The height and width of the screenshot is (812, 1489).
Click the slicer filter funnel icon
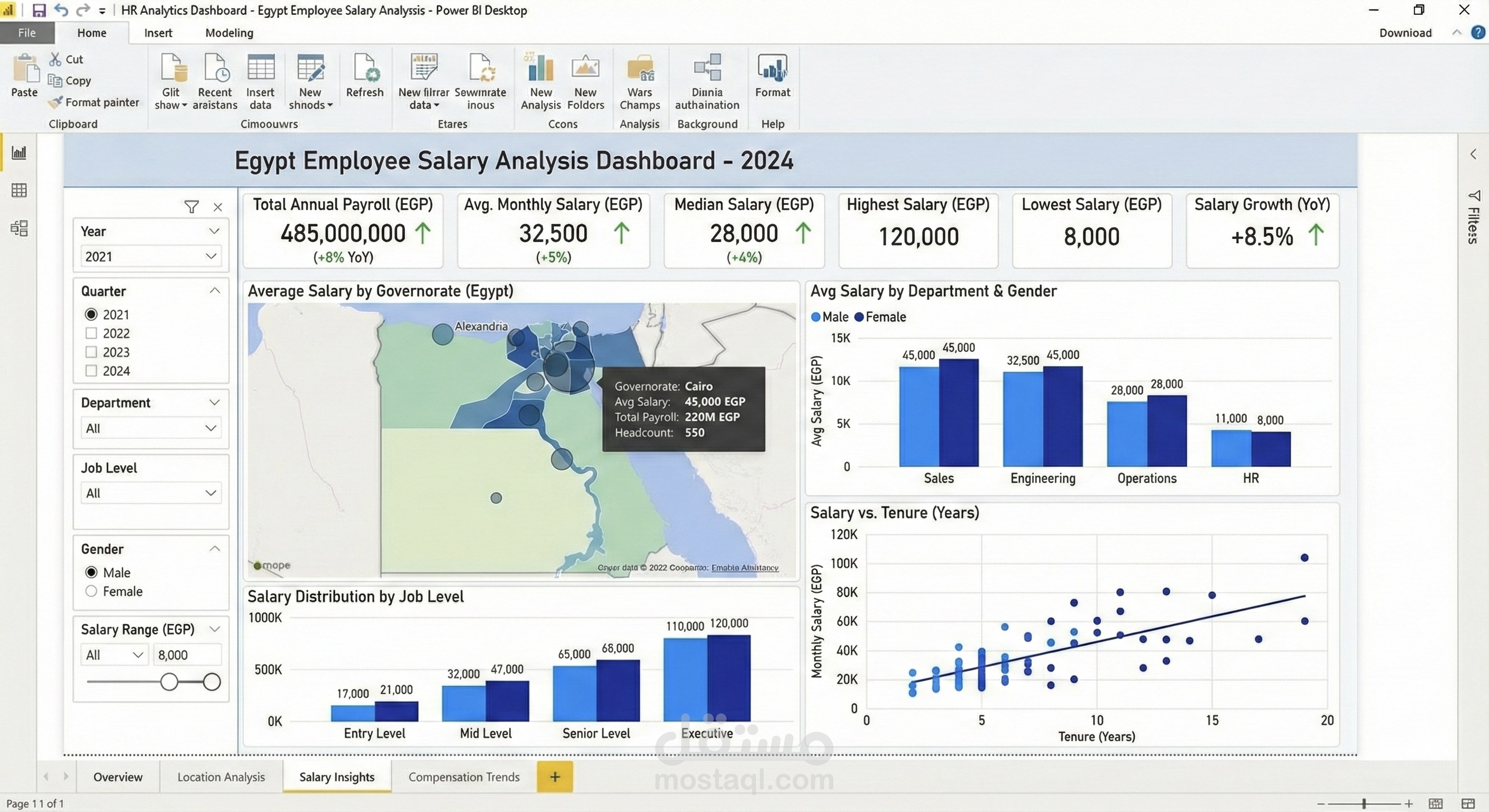[x=191, y=207]
